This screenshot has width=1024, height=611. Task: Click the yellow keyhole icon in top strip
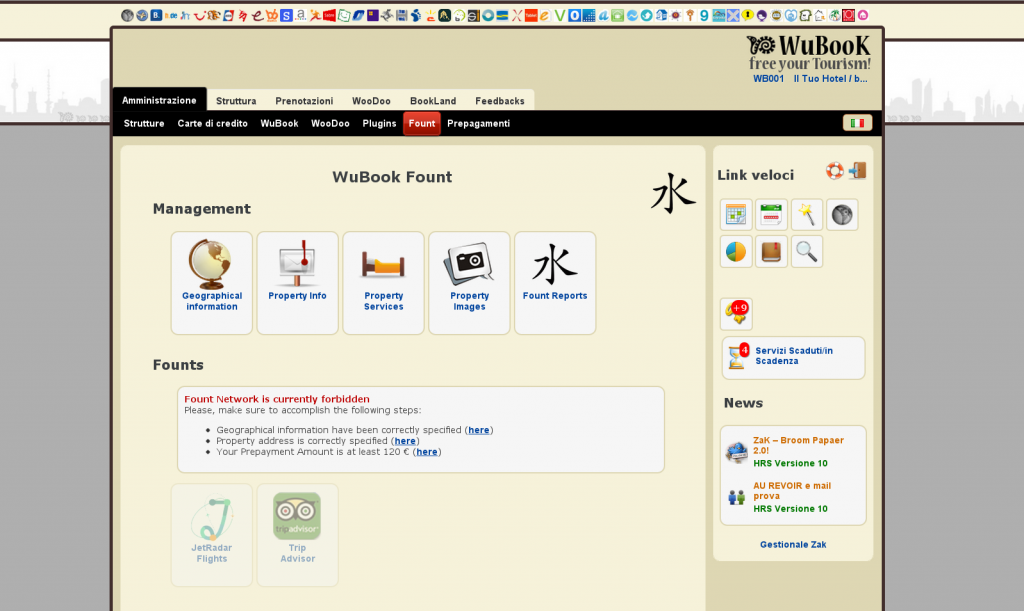747,15
